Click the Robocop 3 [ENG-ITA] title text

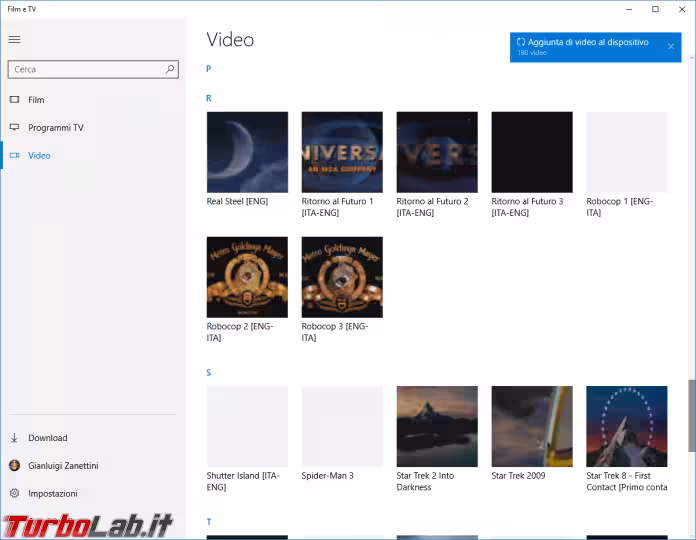tap(335, 332)
